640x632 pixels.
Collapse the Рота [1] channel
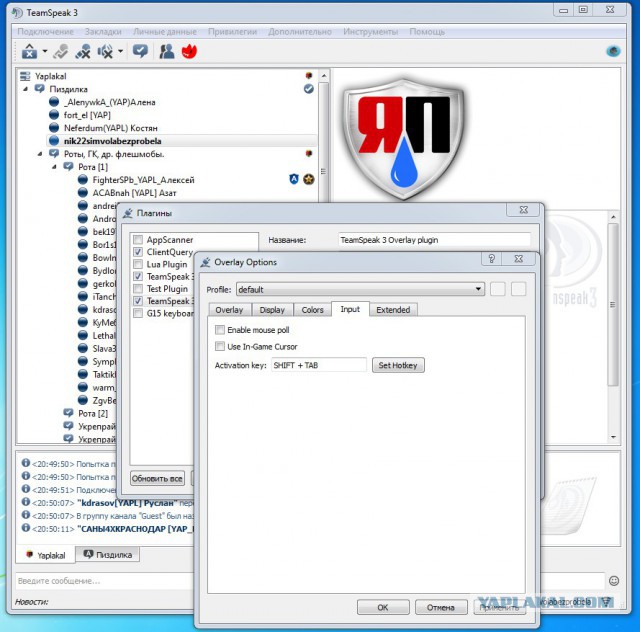pyautogui.click(x=54, y=167)
